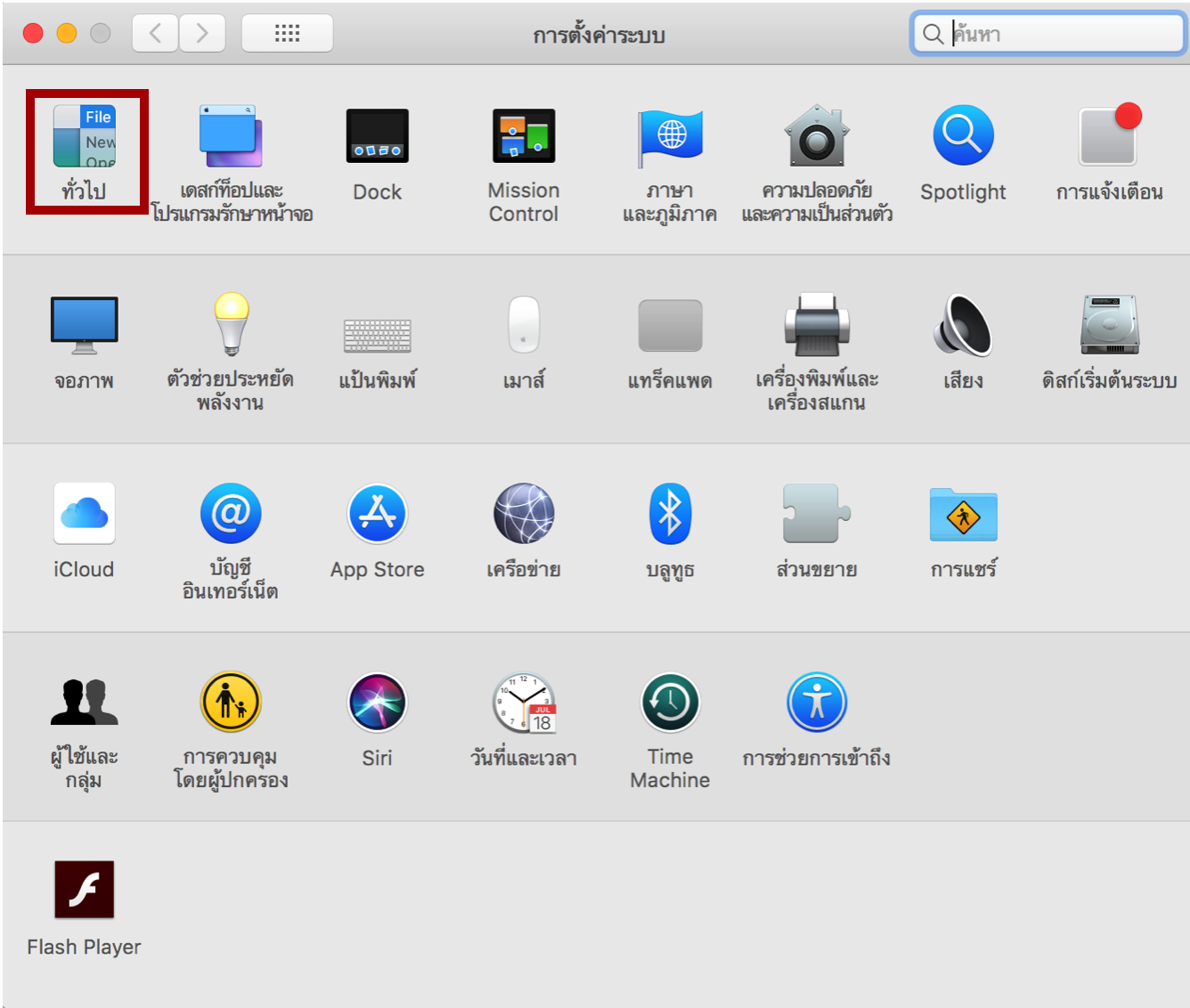The height and width of the screenshot is (1008, 1190).
Task: Click the search (ค้นหา) field
Action: click(x=1060, y=34)
